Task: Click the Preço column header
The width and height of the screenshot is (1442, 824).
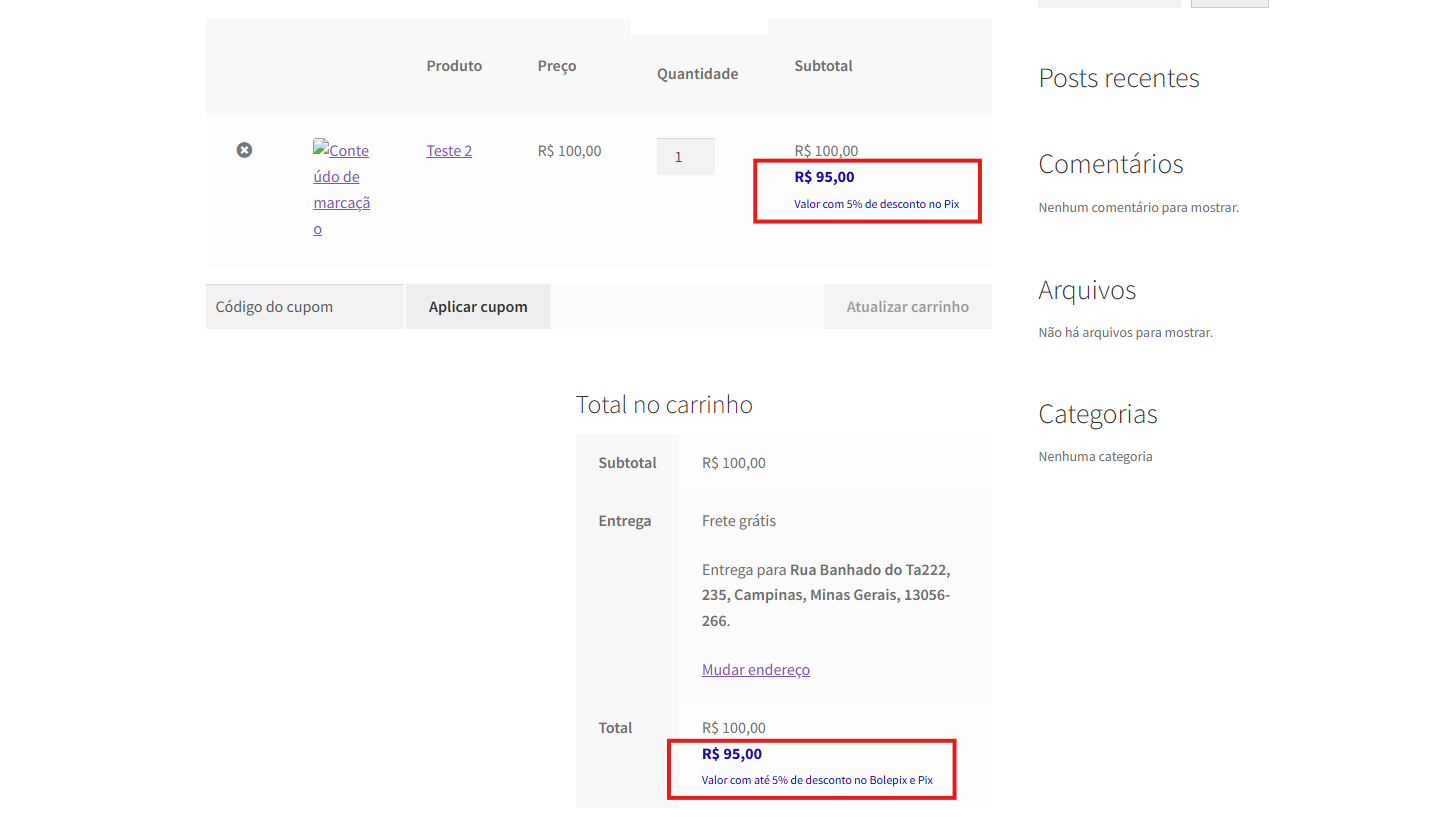Action: 557,66
